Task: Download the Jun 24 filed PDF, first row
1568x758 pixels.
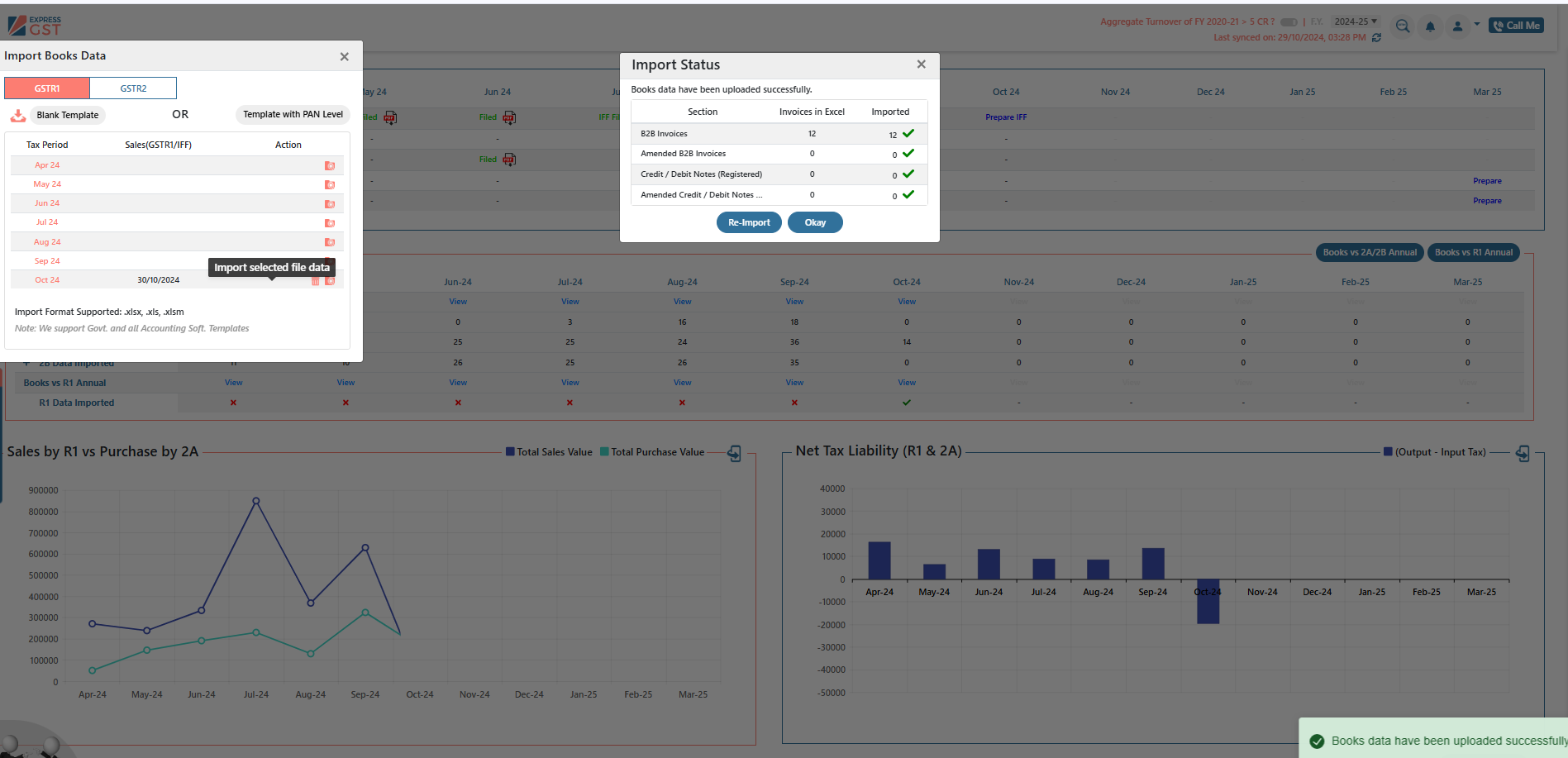Action: (x=509, y=117)
